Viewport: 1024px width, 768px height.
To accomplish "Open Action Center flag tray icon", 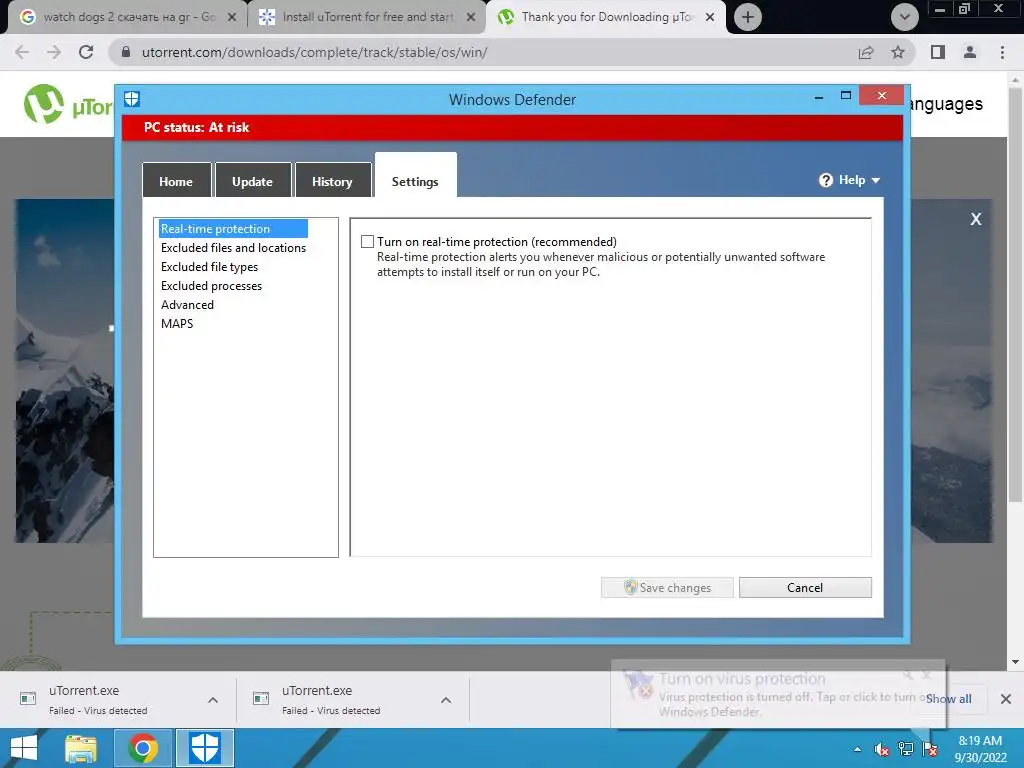I will pos(931,749).
